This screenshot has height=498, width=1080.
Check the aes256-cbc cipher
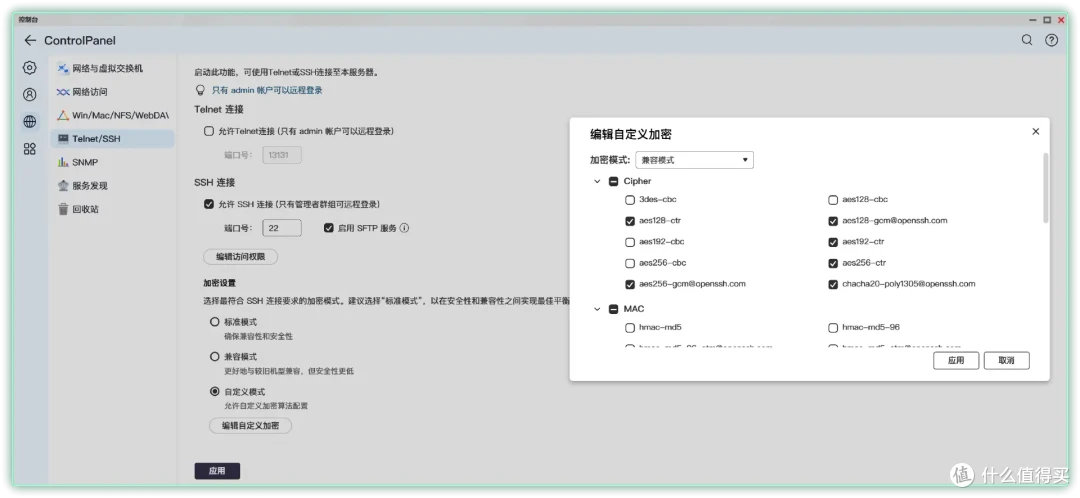[630, 263]
